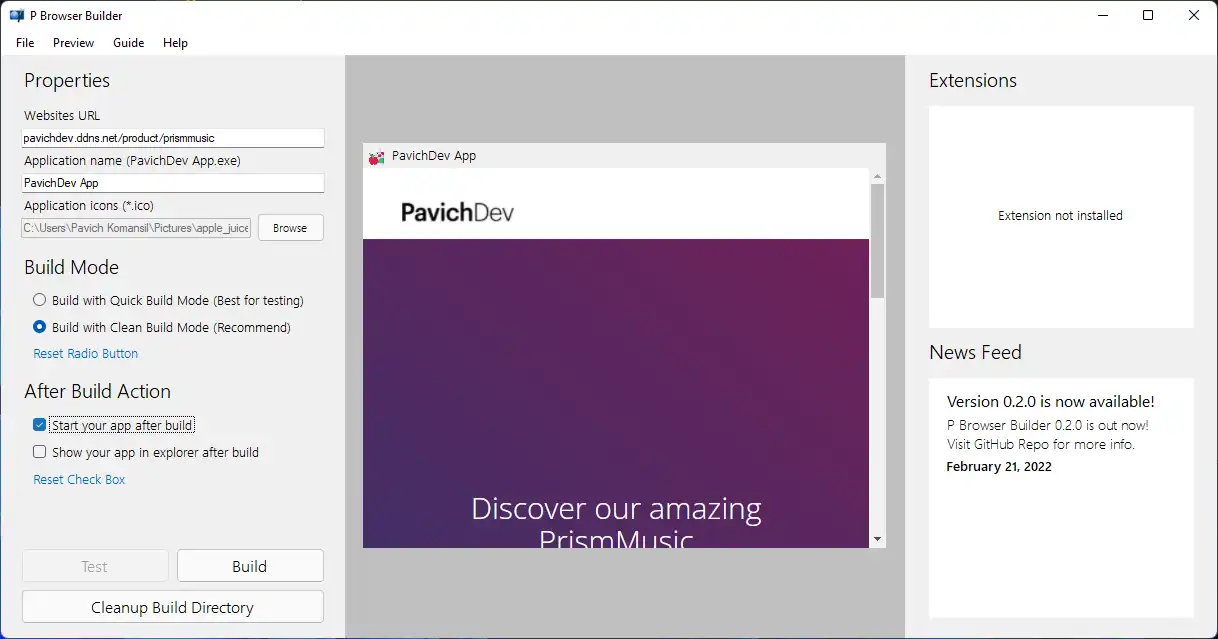
Task: Click the P Browser Builder title bar icon
Action: (16, 15)
